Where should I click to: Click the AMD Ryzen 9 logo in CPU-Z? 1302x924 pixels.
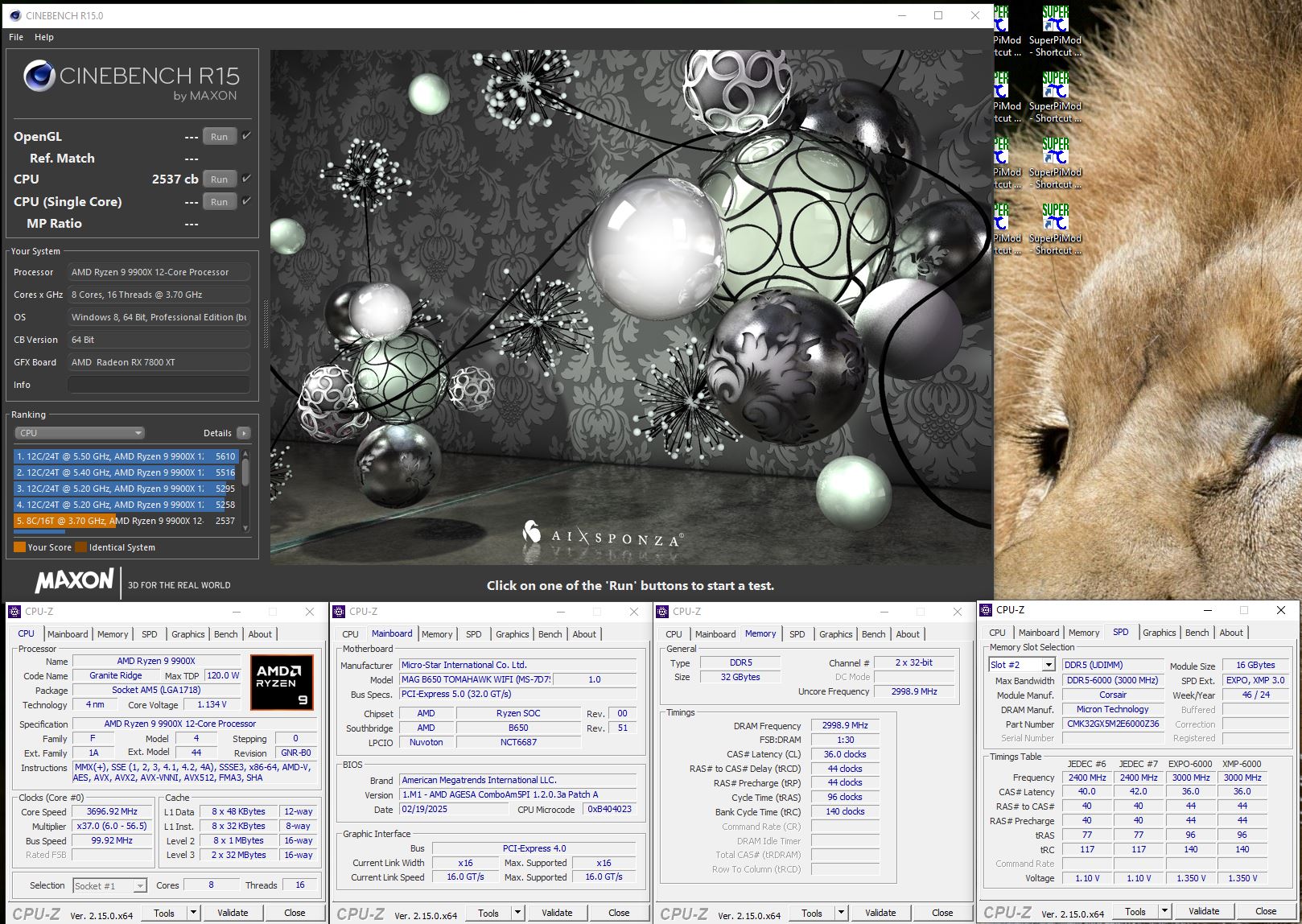(x=282, y=683)
